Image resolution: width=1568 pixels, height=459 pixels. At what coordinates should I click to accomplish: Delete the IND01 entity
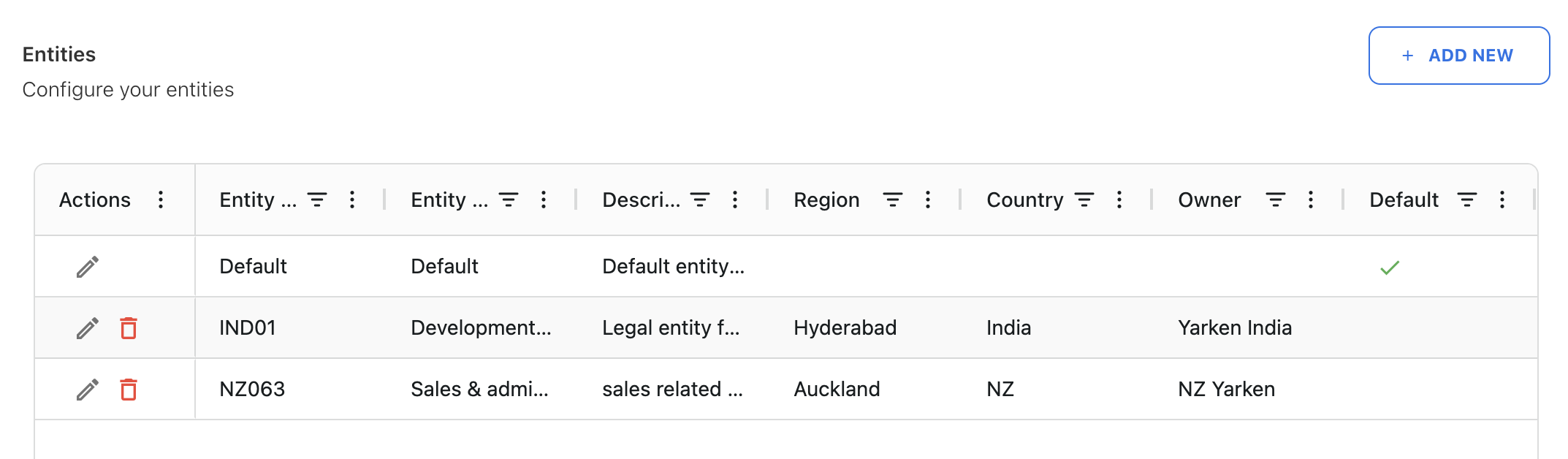[129, 328]
